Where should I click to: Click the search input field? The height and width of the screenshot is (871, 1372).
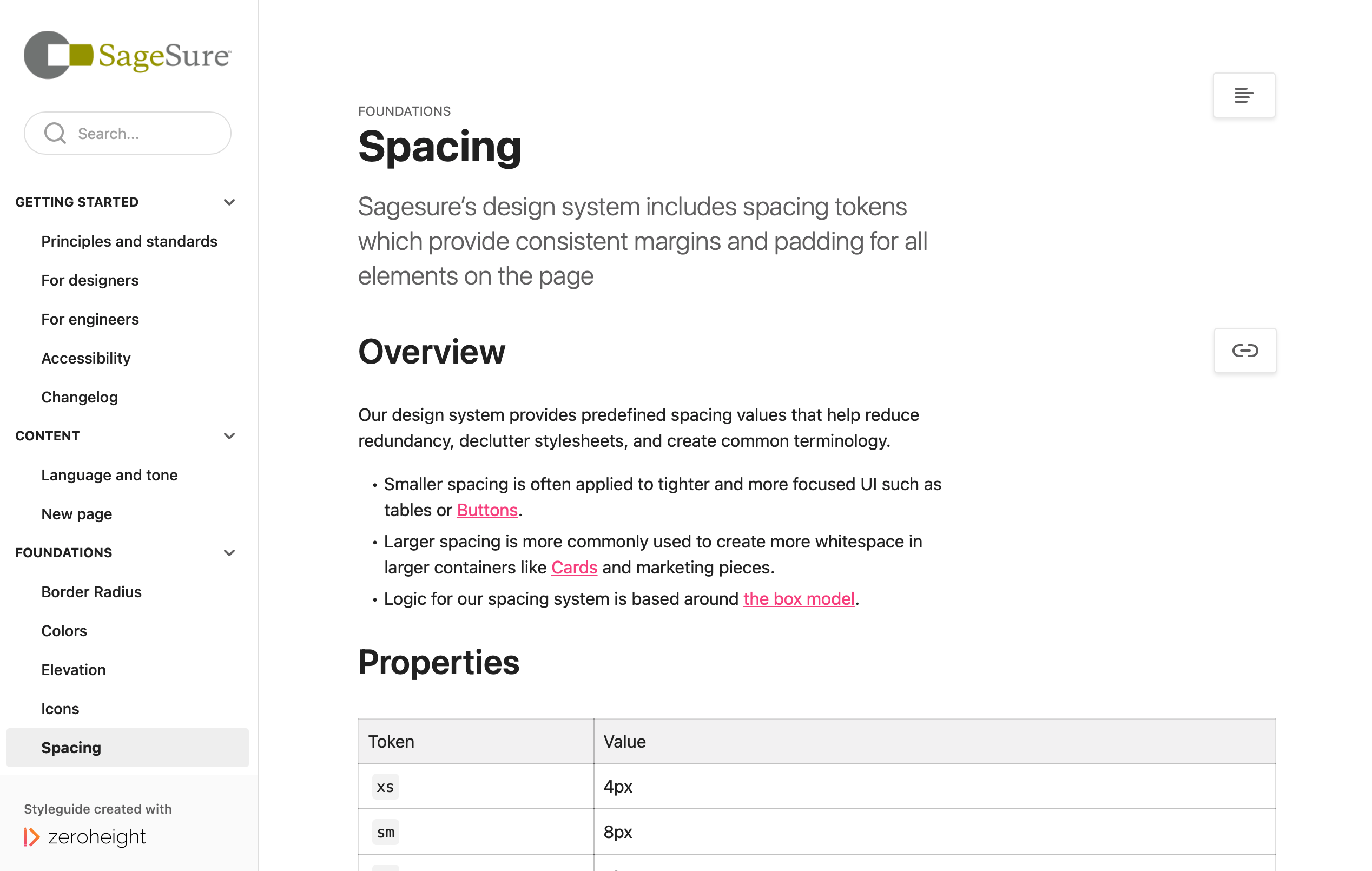pos(127,133)
